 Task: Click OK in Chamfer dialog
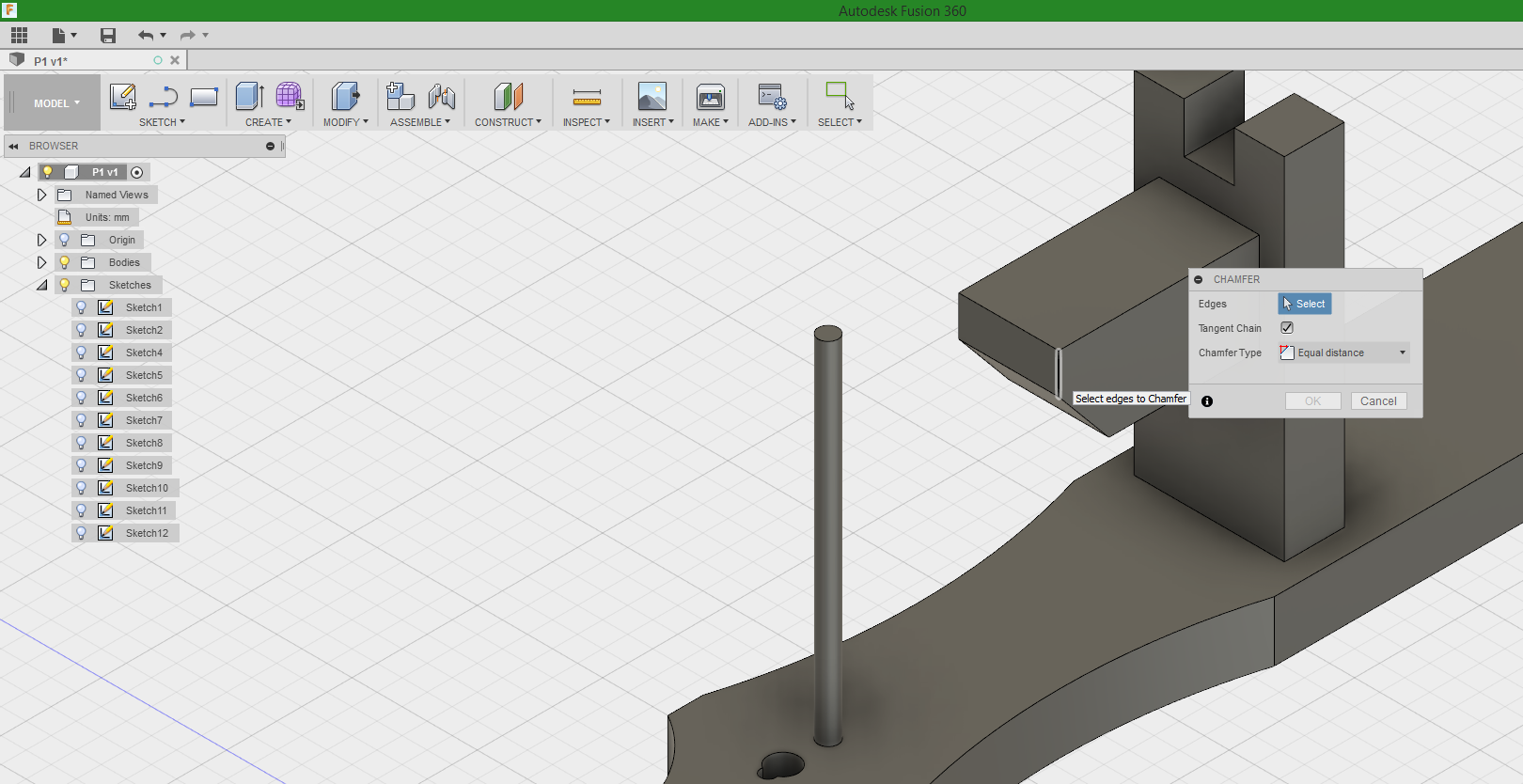point(1312,400)
